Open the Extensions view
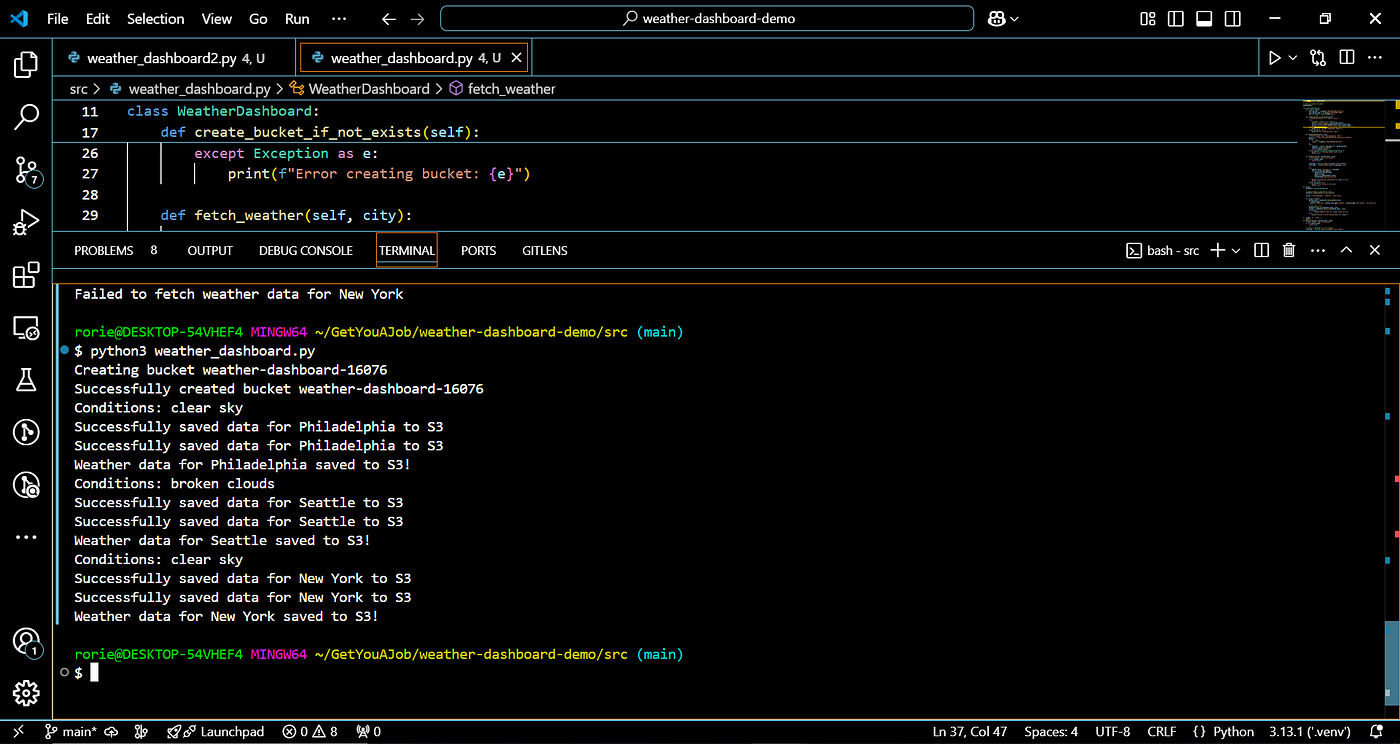This screenshot has height=744, width=1400. click(x=25, y=275)
